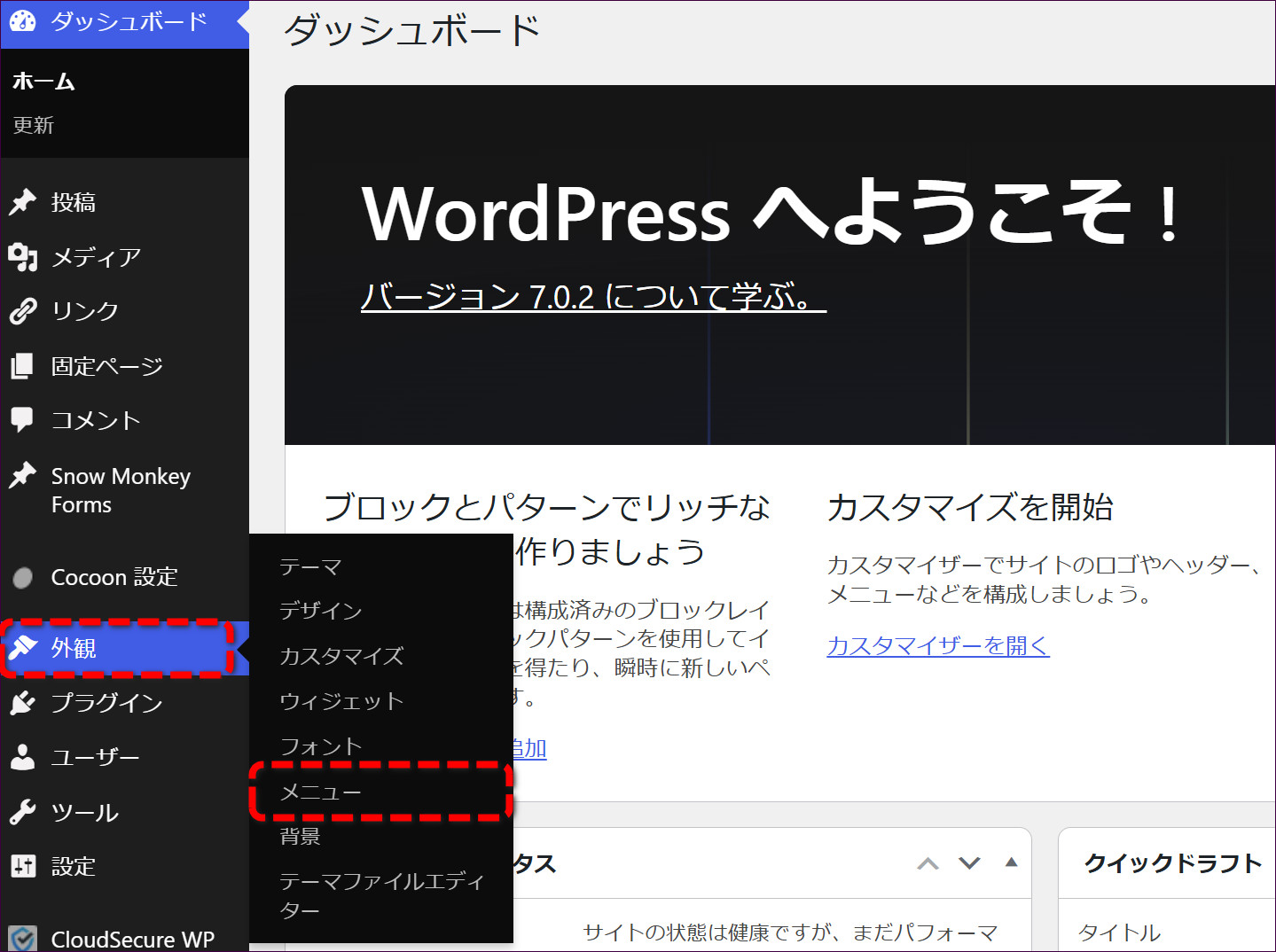Move the widget up with the up chevron

pos(928,863)
